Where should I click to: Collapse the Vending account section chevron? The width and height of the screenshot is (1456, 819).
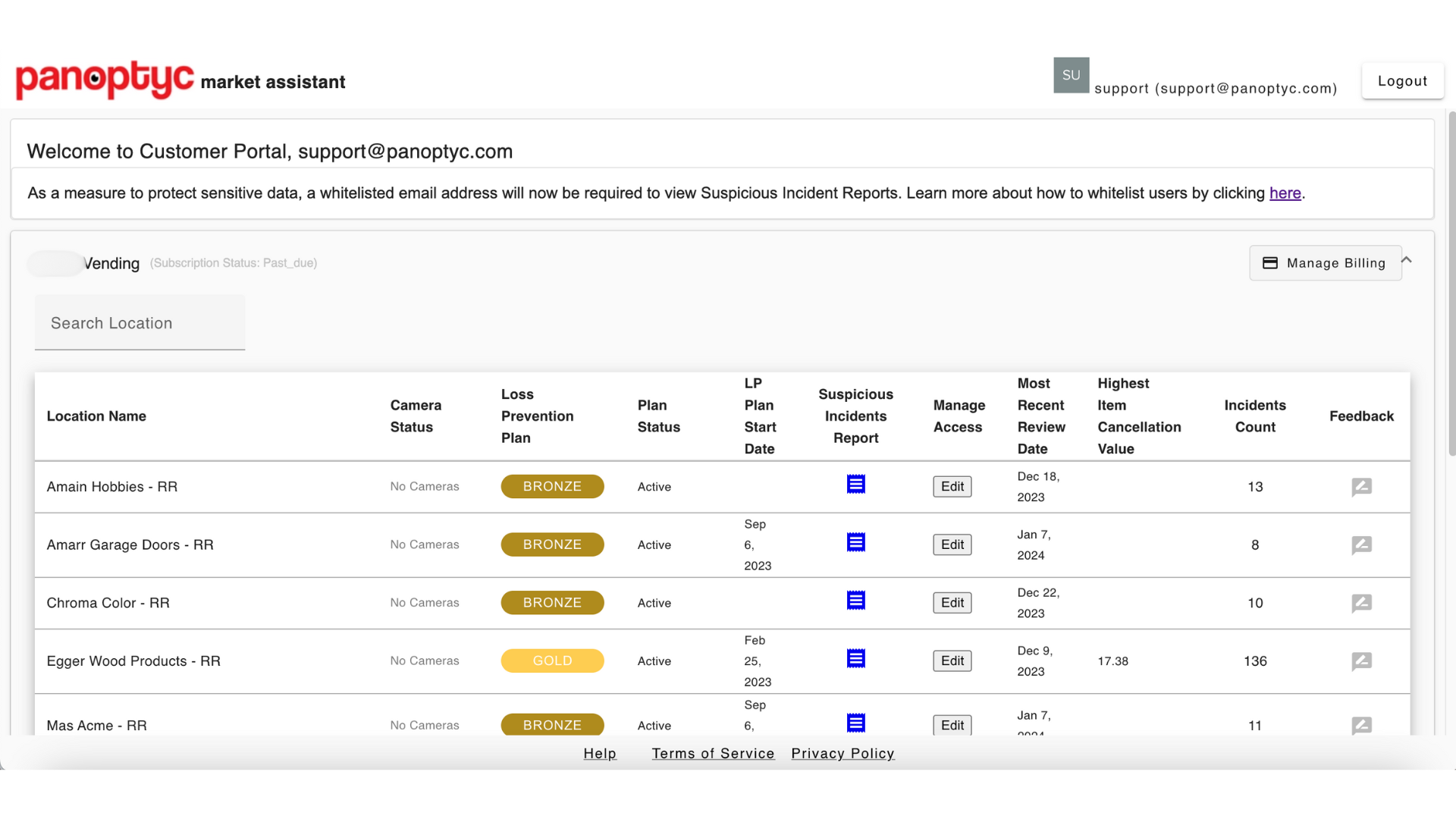point(1406,260)
